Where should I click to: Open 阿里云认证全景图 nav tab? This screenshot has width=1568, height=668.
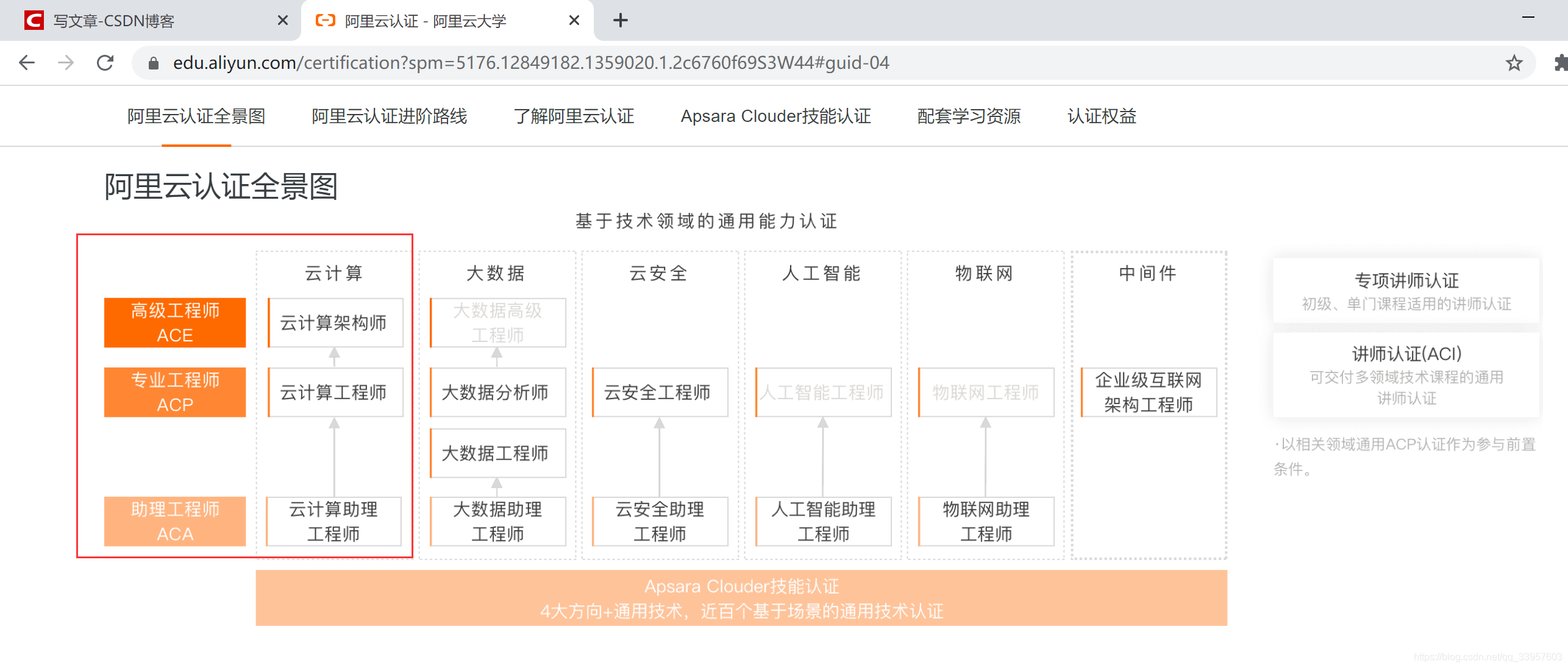click(x=196, y=116)
